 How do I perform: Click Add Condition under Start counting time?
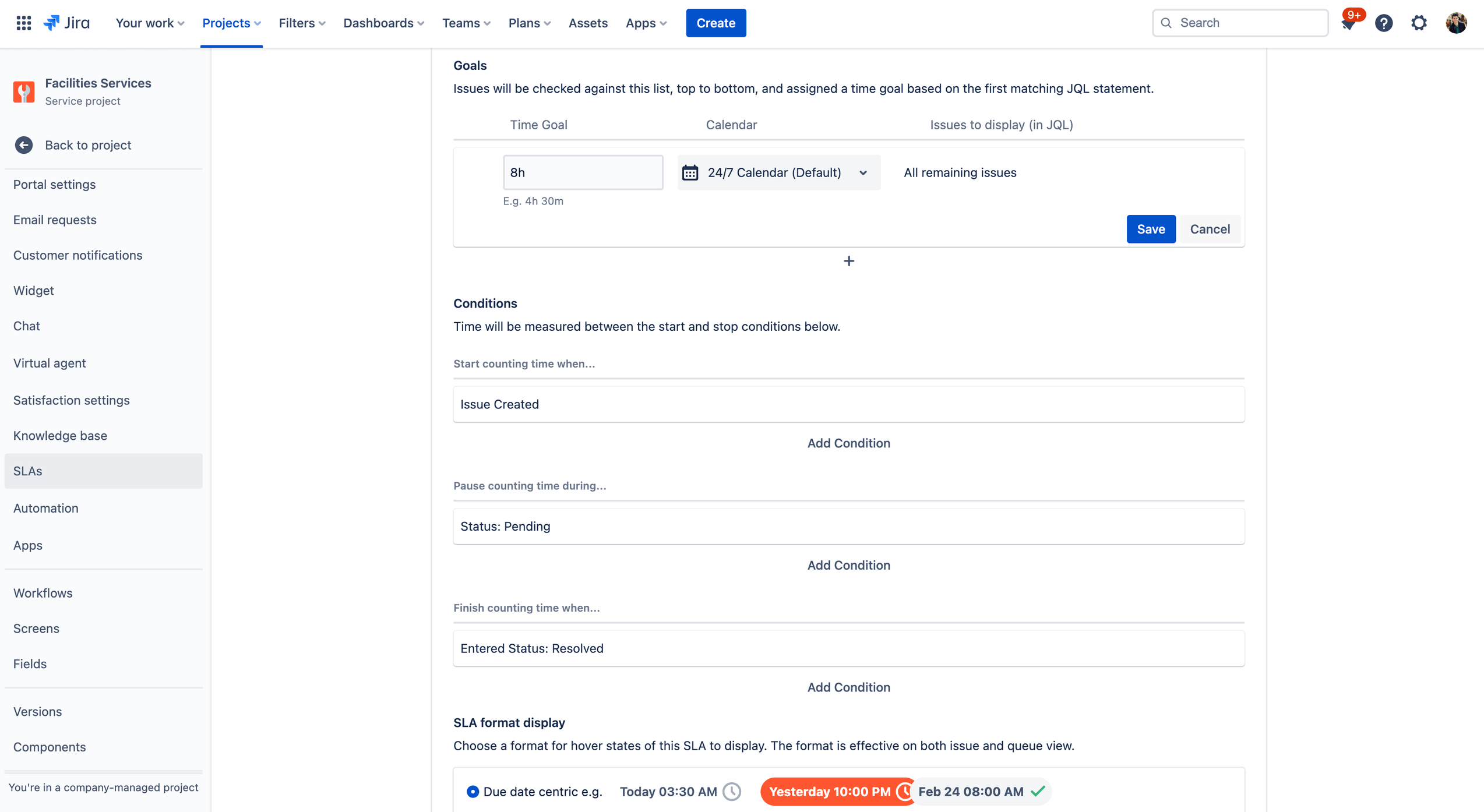coord(848,443)
